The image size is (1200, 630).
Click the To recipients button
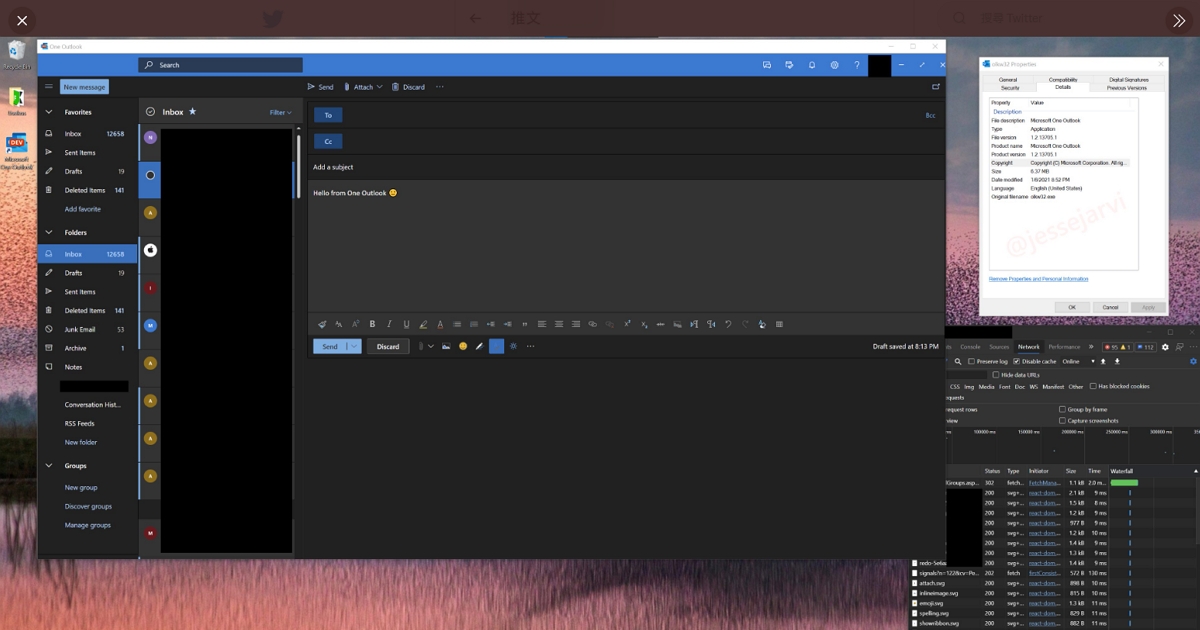coord(328,115)
